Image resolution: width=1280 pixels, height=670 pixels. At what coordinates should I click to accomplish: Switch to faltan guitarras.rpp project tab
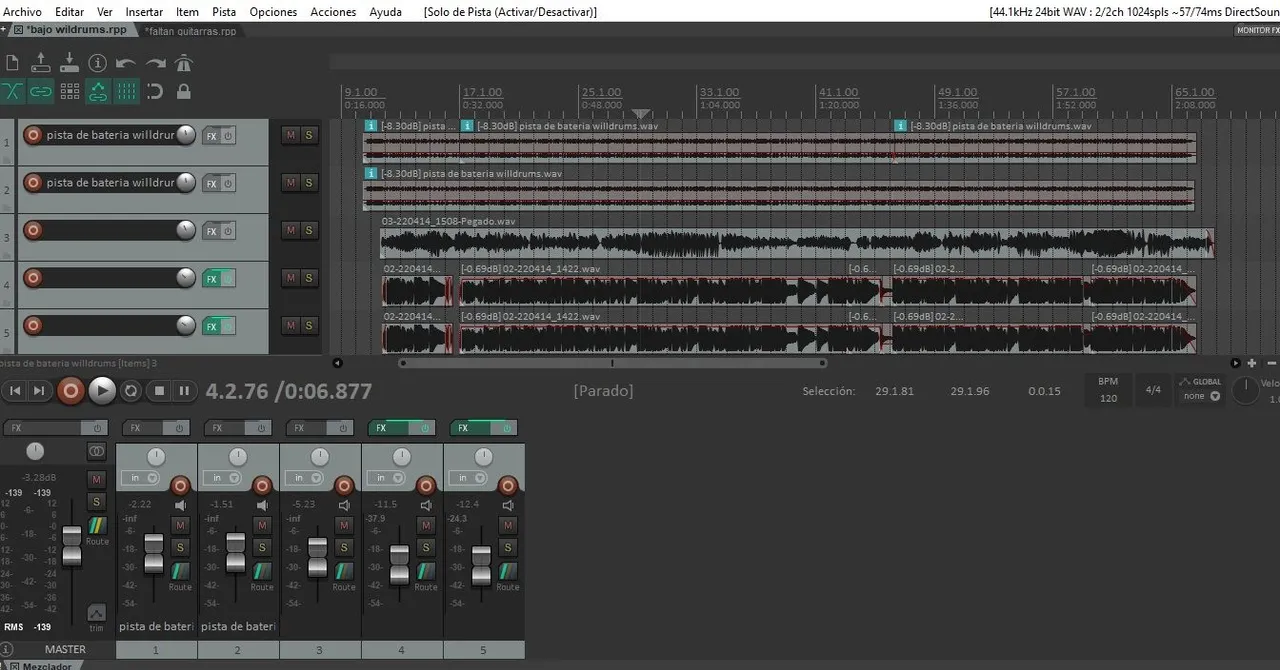(190, 31)
